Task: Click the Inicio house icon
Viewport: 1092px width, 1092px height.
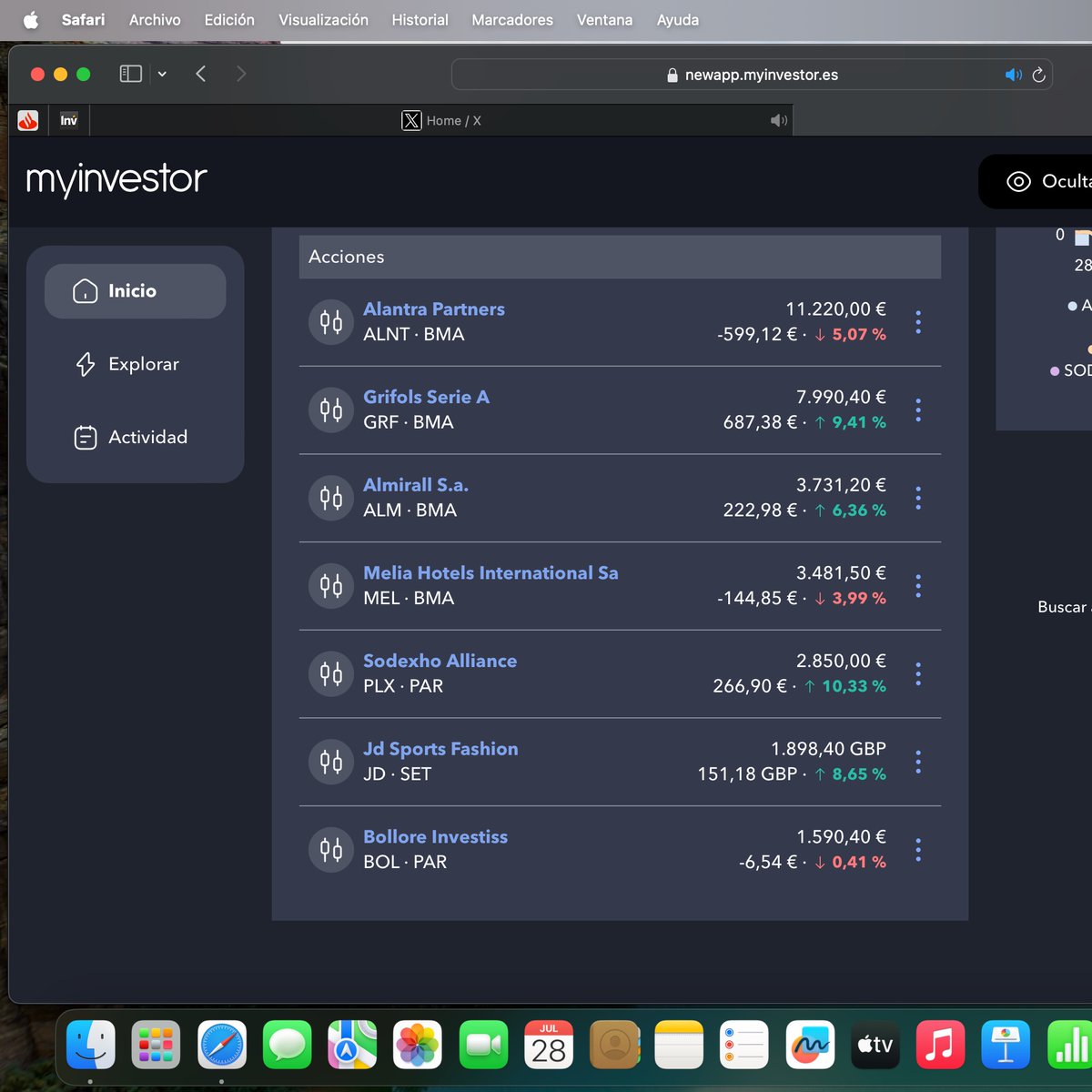Action: (85, 291)
